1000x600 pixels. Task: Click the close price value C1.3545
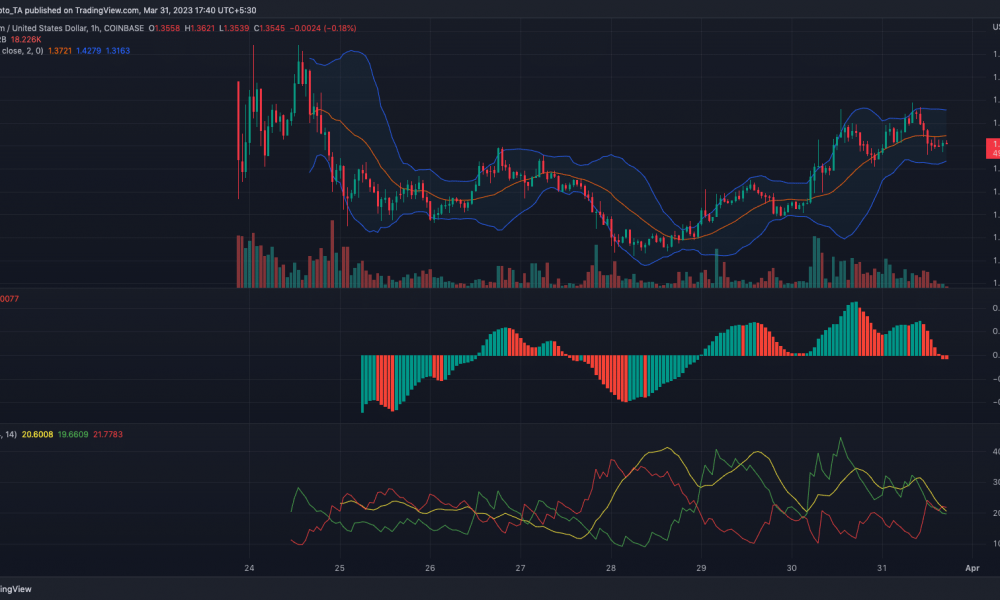click(x=269, y=28)
